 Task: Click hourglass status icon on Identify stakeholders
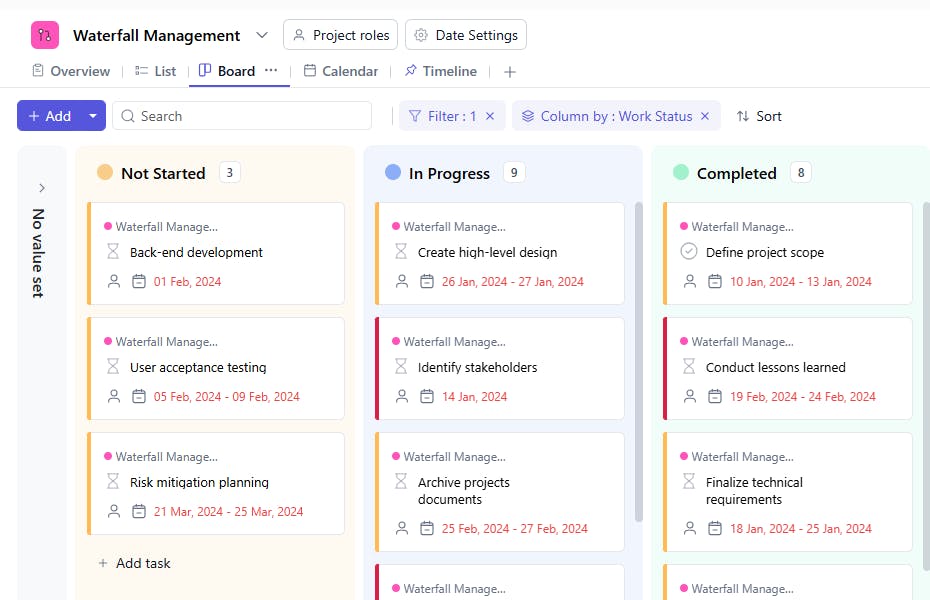(401, 367)
